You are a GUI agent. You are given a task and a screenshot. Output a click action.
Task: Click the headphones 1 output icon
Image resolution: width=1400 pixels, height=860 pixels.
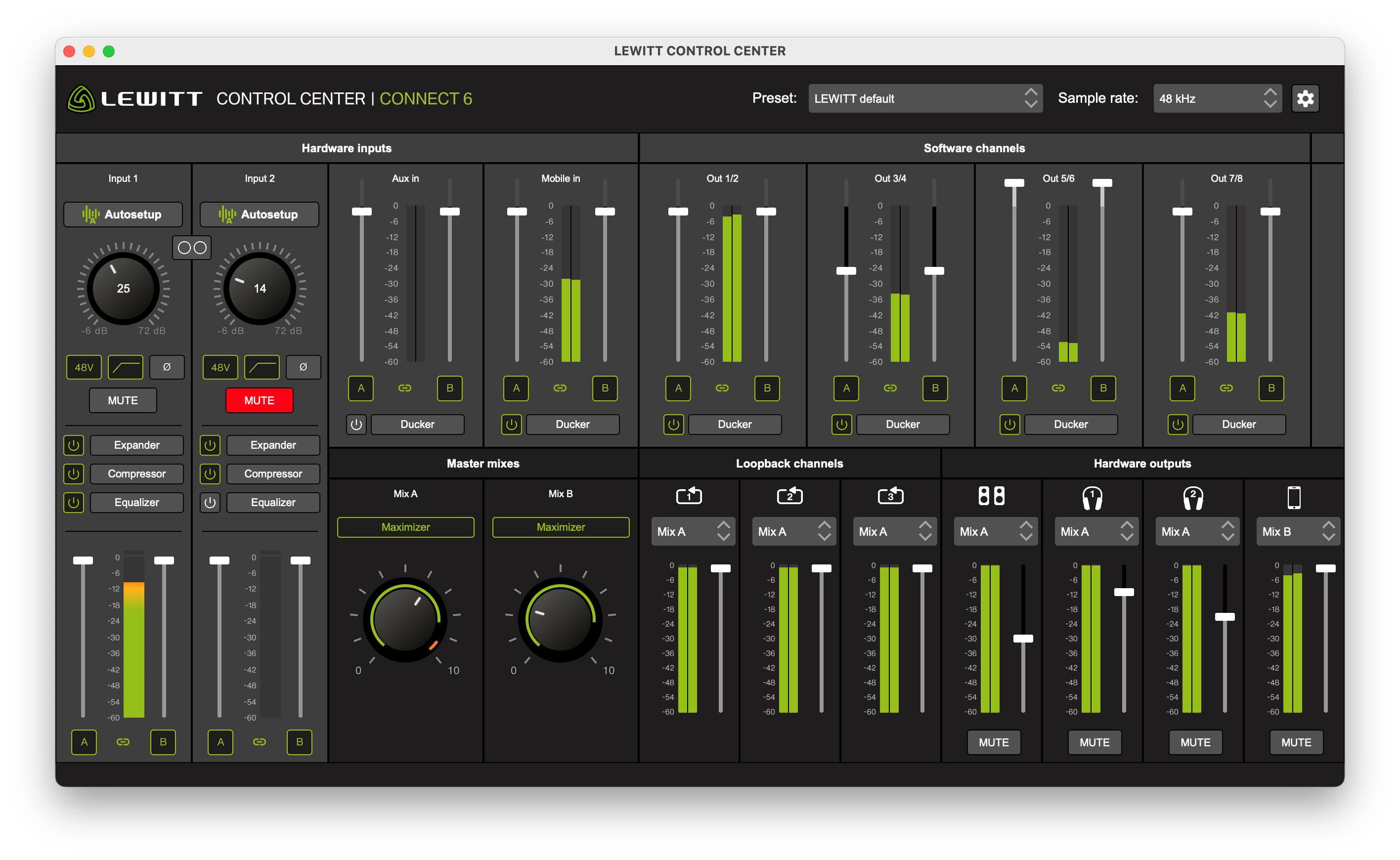[x=1092, y=498]
